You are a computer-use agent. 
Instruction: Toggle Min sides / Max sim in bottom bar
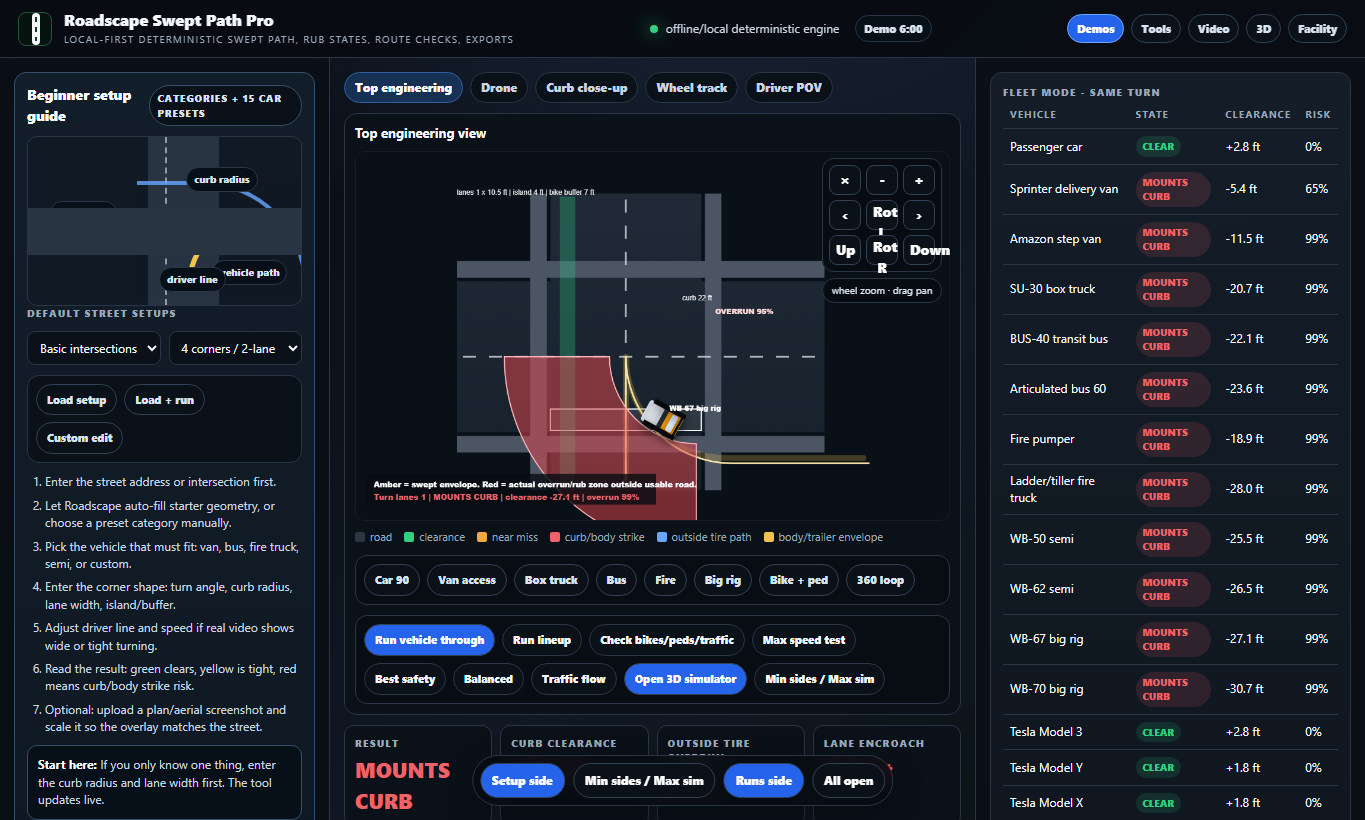tap(644, 781)
